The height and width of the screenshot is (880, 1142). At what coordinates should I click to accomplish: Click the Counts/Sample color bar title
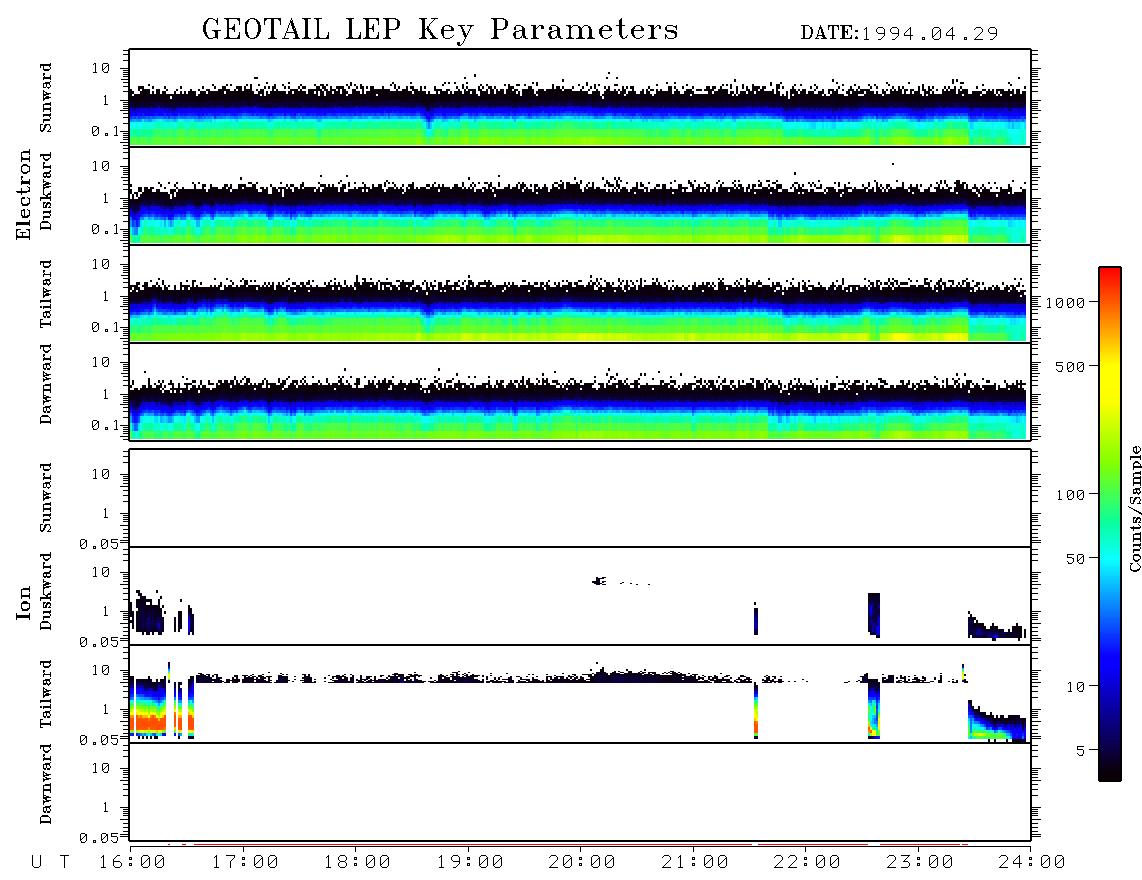click(x=1134, y=508)
